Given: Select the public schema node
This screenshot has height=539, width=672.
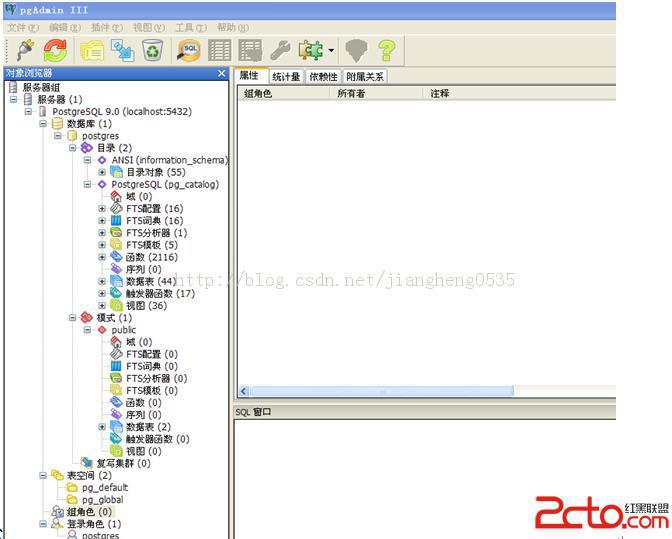Looking at the screenshot, I should [123, 330].
